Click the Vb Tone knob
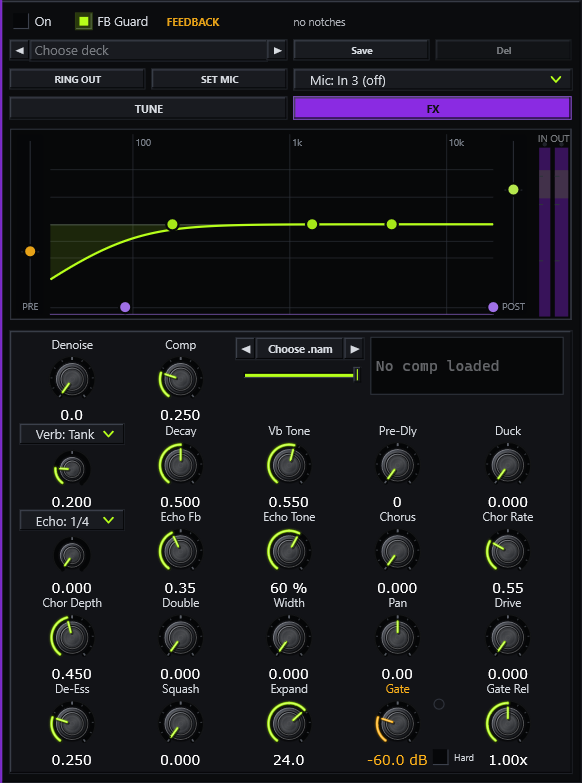This screenshot has width=582, height=783. [289, 465]
